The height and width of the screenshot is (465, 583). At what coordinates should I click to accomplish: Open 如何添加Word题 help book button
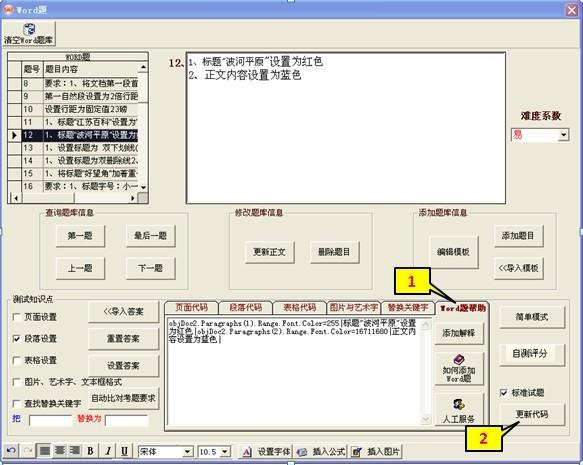(x=459, y=368)
